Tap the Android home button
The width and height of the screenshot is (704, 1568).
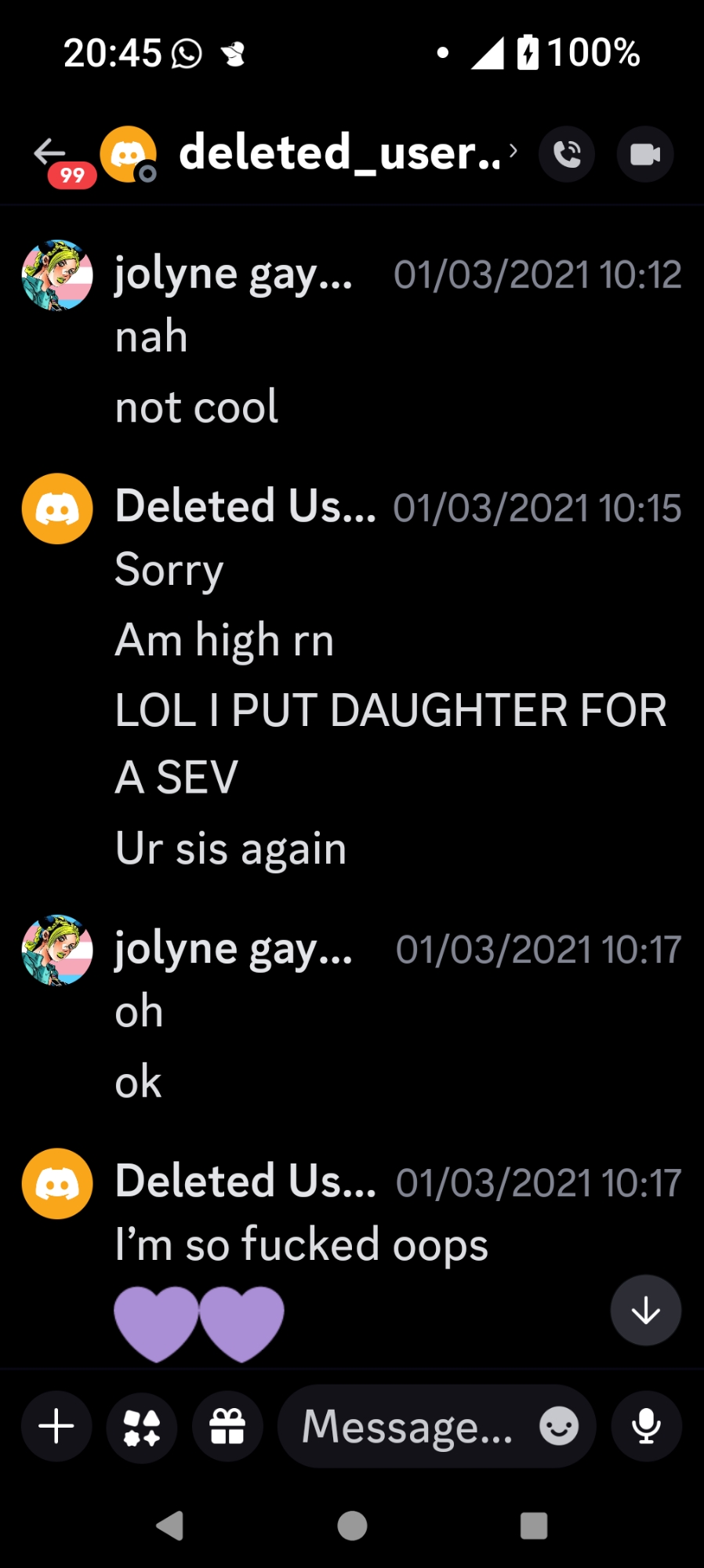(x=352, y=1526)
